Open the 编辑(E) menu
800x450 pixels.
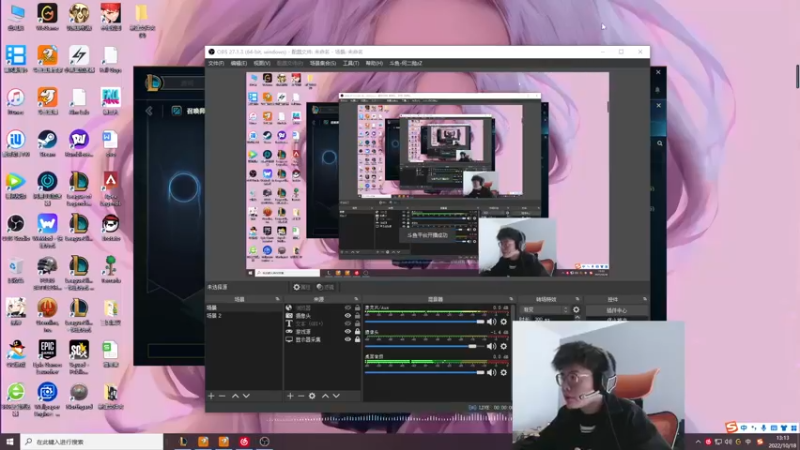(238, 63)
